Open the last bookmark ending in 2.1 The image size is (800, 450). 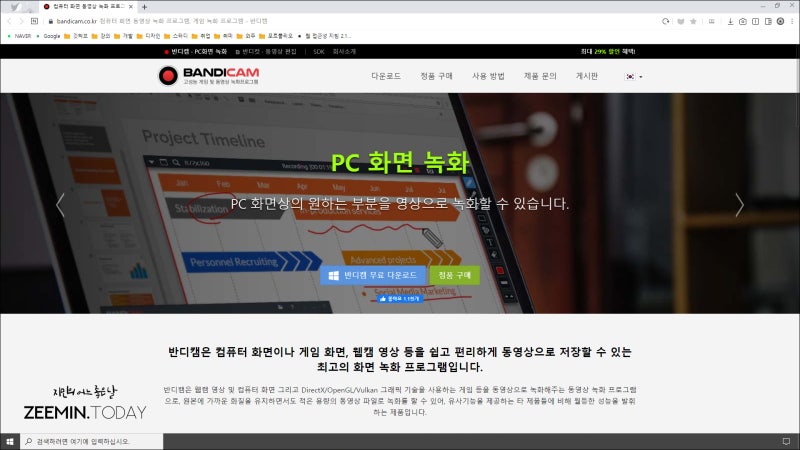(324, 36)
